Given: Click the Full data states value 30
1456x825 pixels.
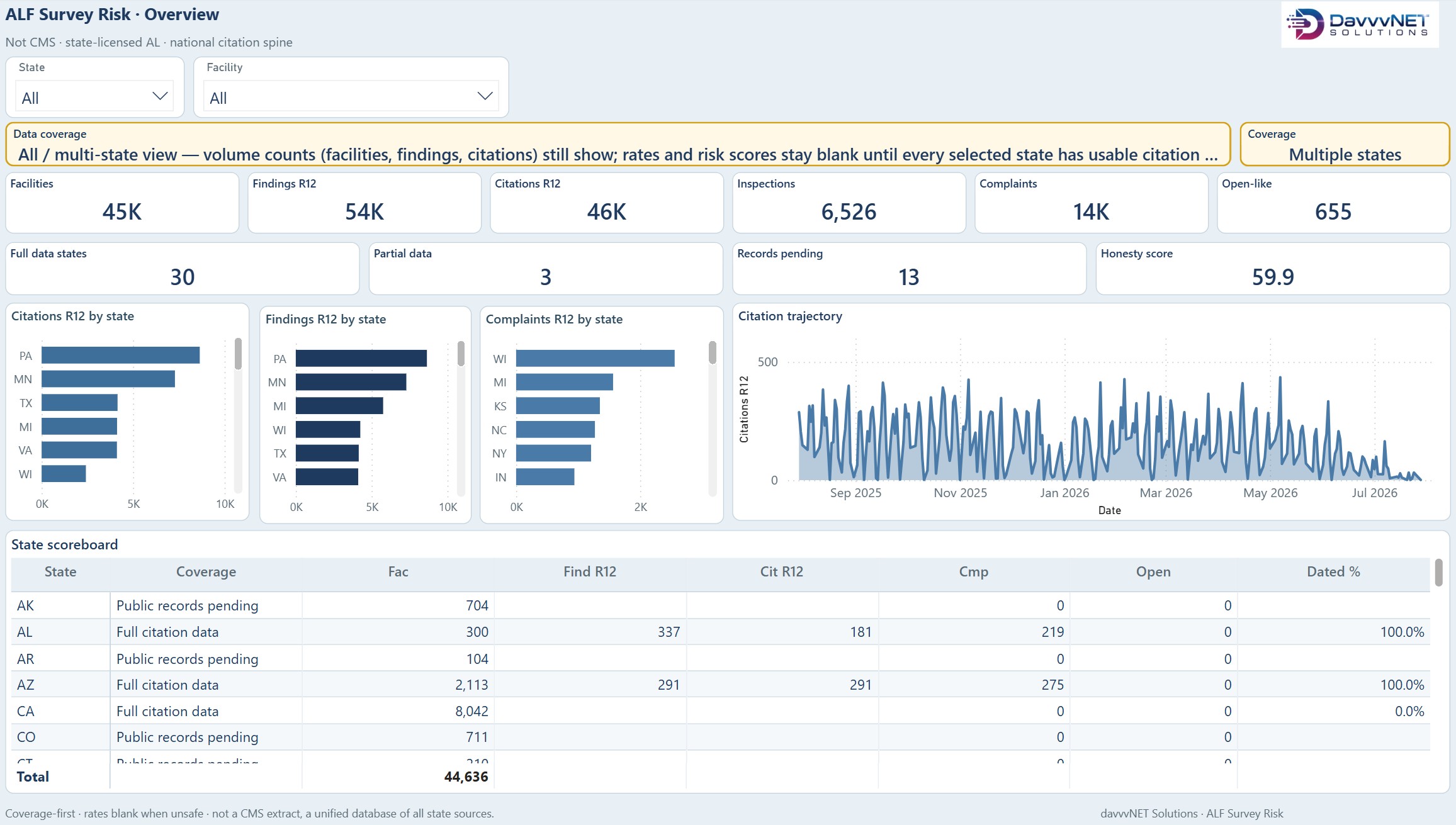Looking at the screenshot, I should pos(183,277).
